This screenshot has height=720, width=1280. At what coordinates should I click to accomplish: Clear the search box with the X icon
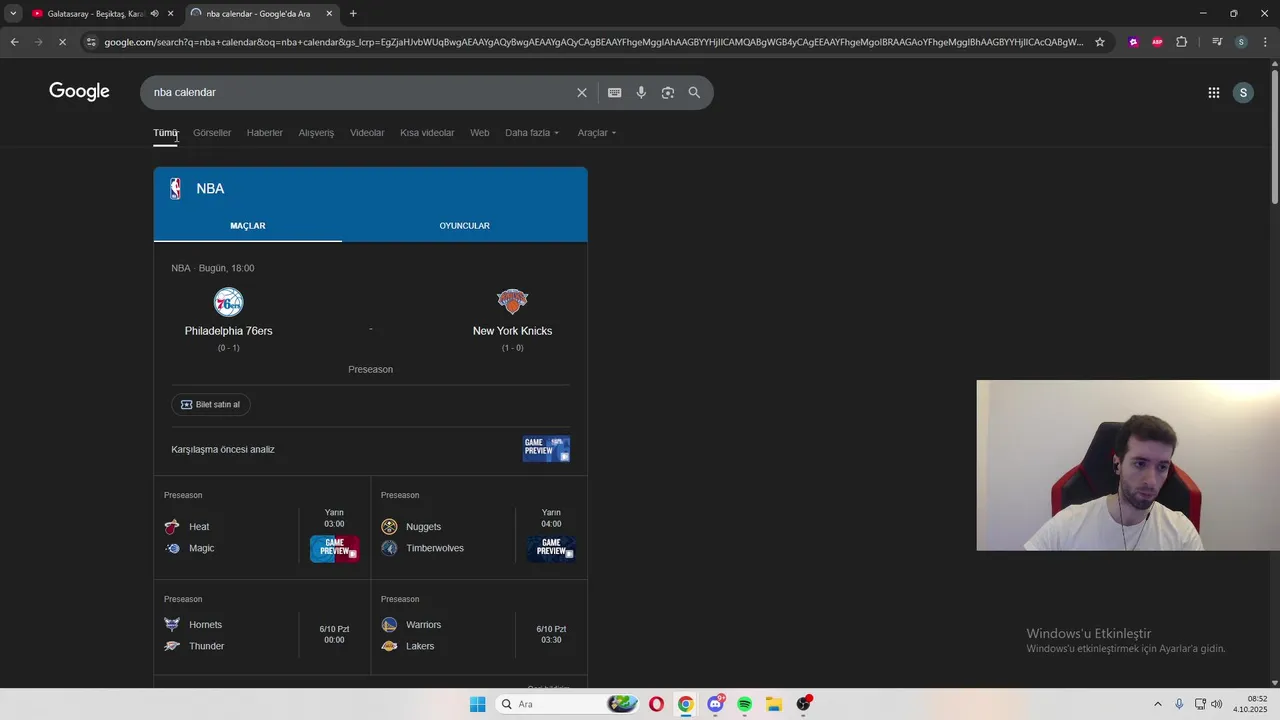pos(582,92)
